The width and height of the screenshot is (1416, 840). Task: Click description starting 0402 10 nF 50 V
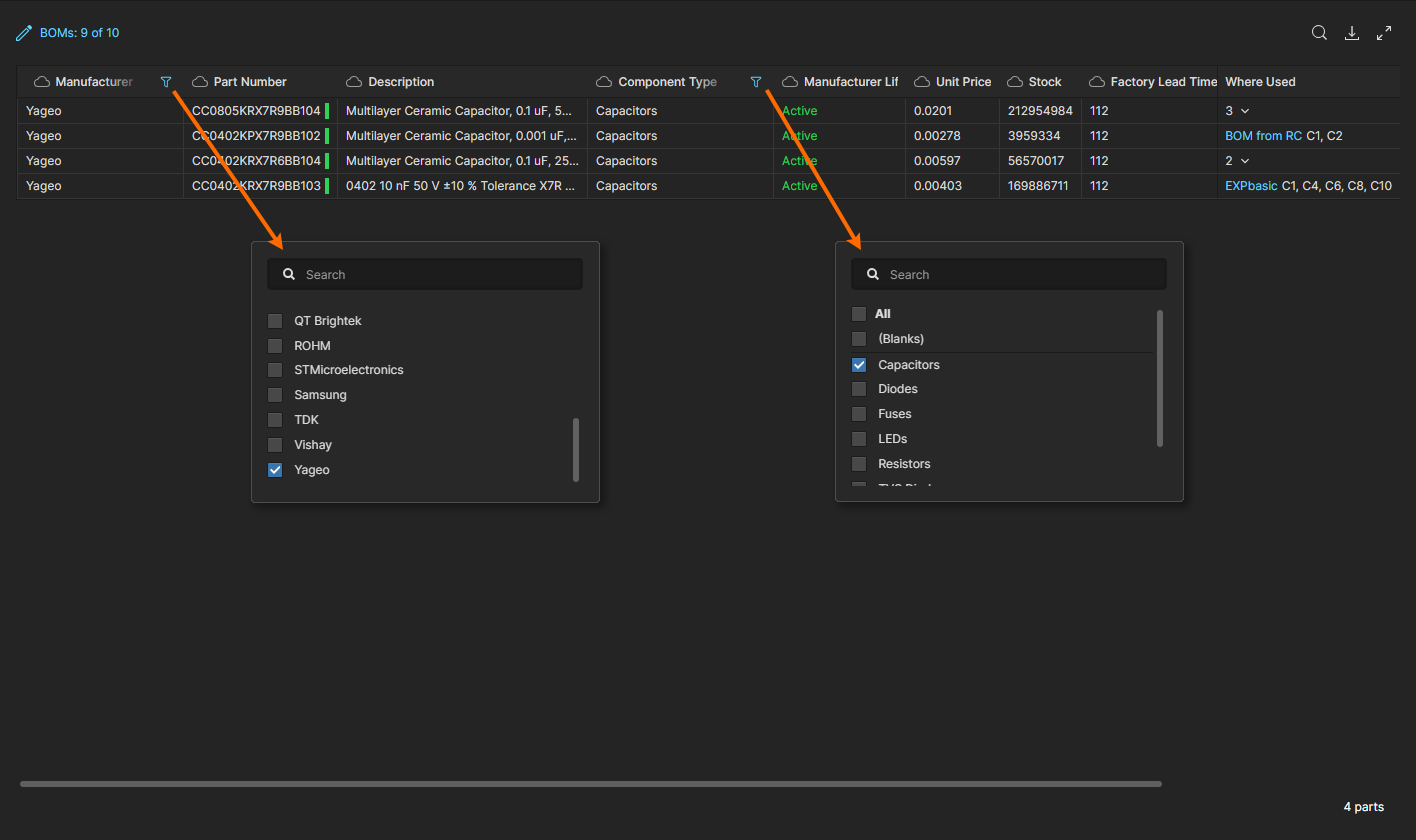pyautogui.click(x=462, y=186)
